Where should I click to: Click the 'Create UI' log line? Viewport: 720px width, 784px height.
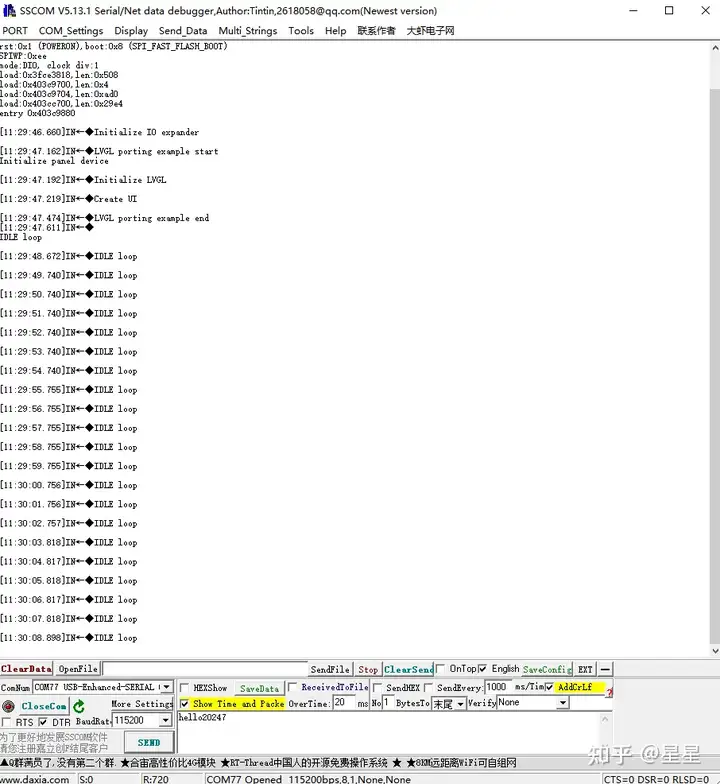tap(68, 198)
